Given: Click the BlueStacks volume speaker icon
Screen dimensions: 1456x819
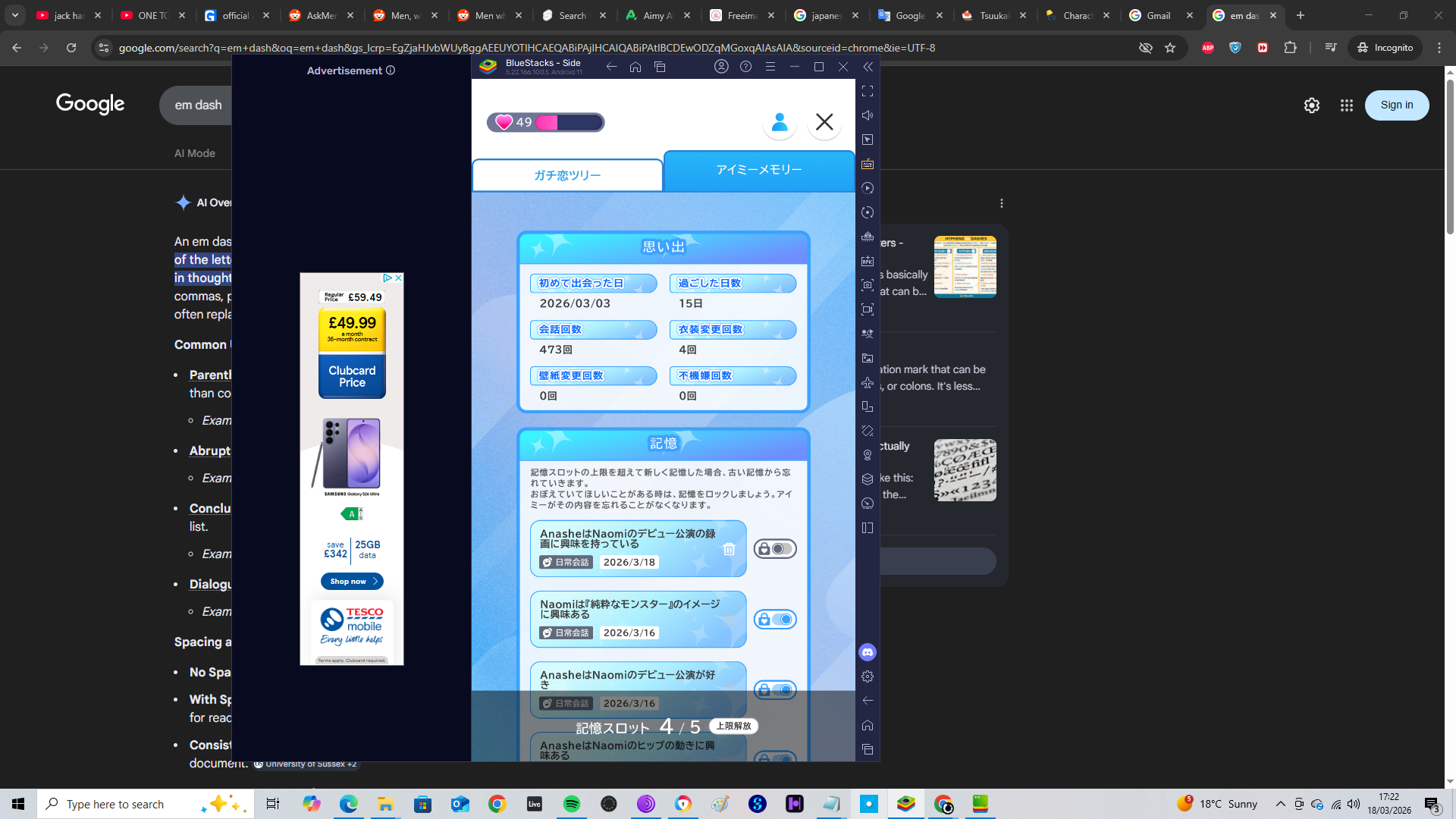Looking at the screenshot, I should [x=868, y=115].
